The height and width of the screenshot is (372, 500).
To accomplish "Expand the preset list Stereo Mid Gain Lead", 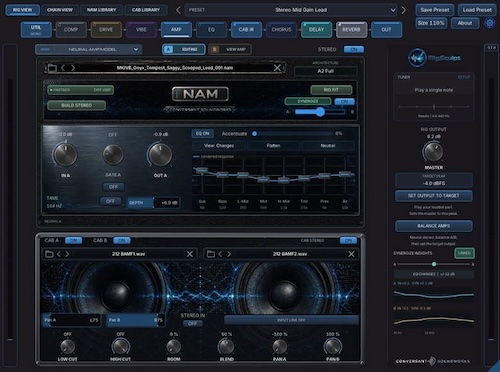I will tap(291, 10).
